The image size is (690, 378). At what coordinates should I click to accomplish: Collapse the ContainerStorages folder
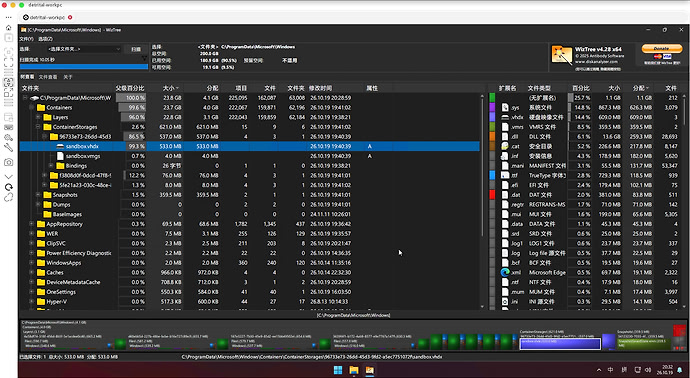pos(38,127)
